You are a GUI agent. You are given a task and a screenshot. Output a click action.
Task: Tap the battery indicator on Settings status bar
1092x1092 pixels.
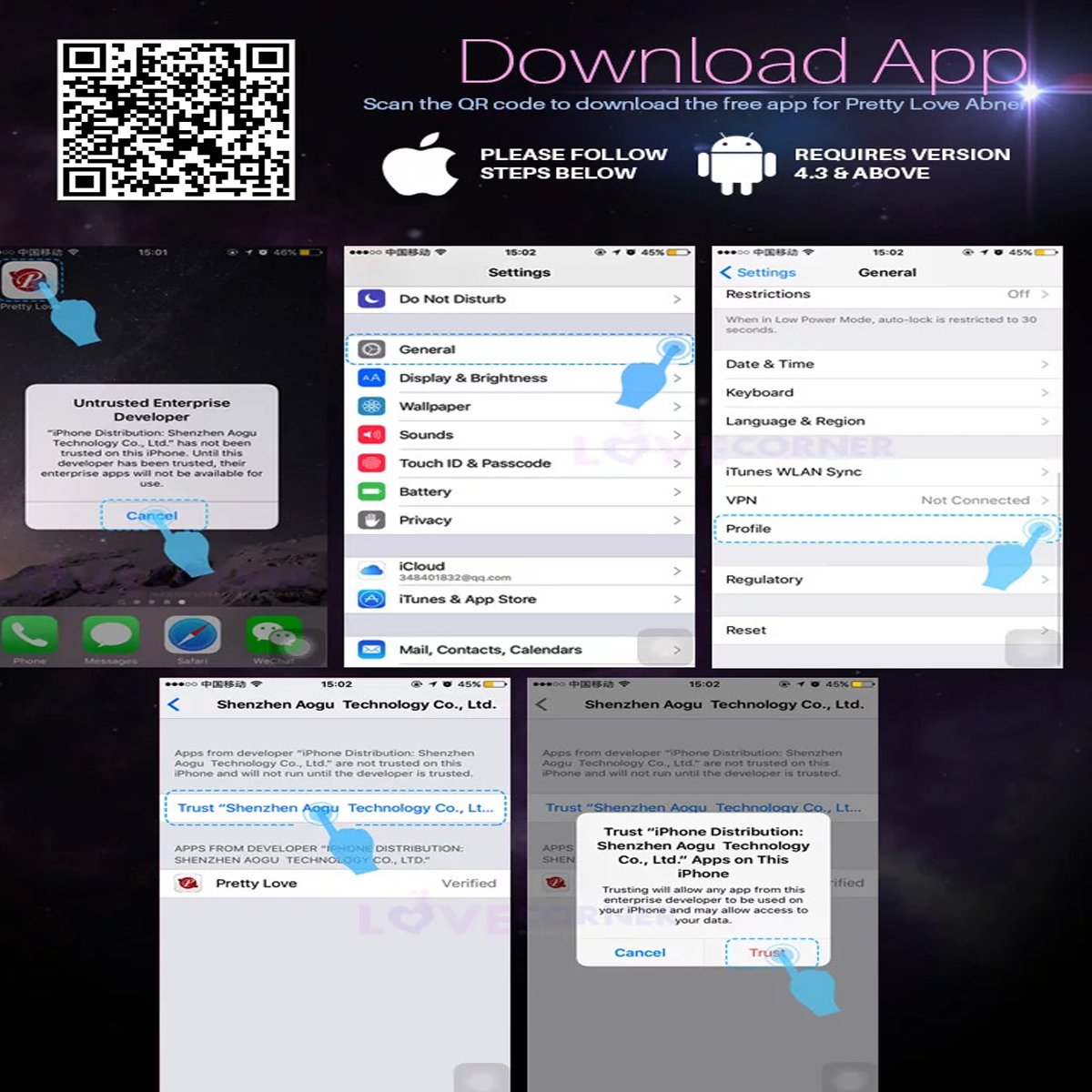(678, 252)
